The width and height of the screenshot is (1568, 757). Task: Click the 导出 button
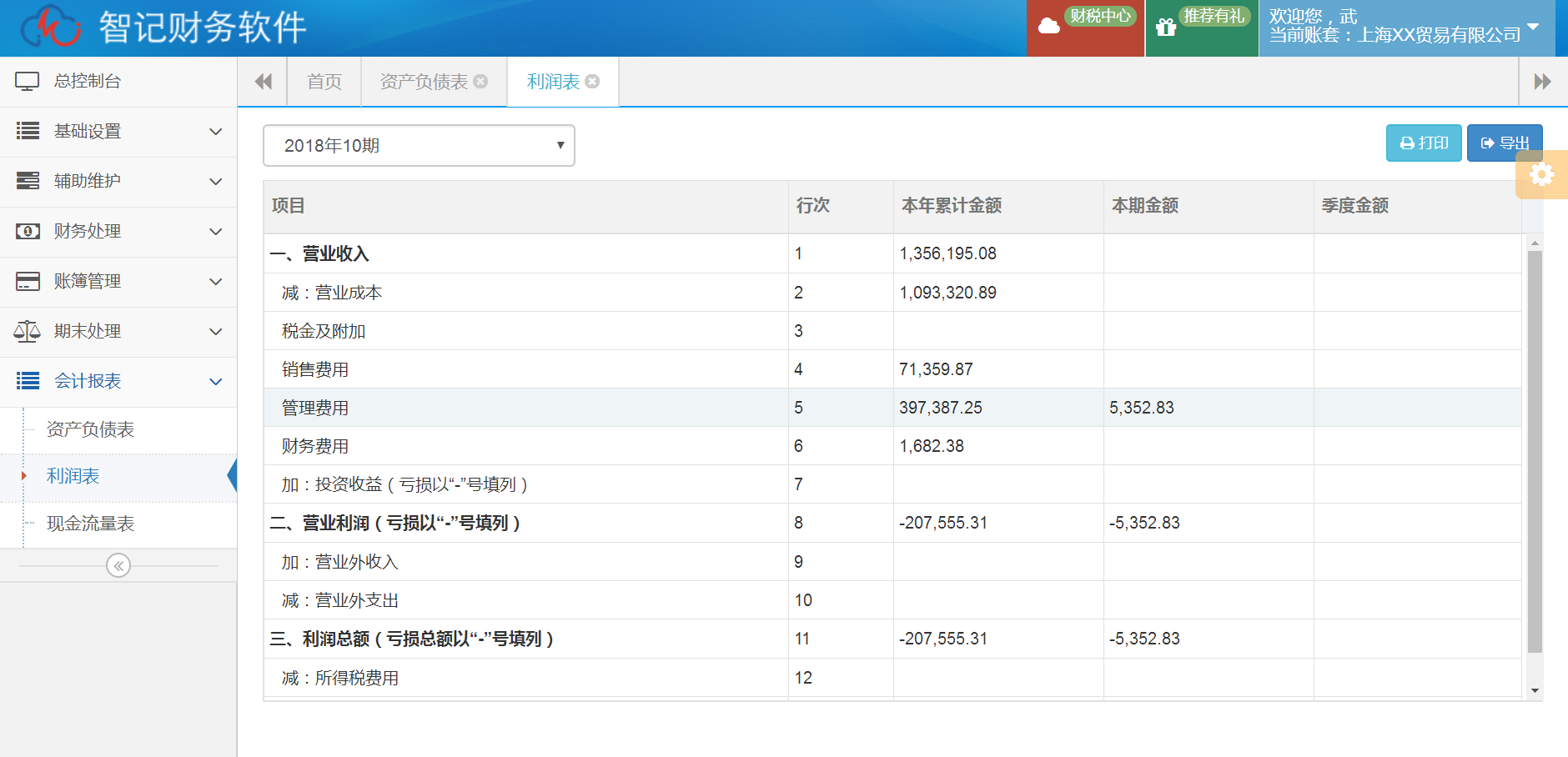point(1504,143)
